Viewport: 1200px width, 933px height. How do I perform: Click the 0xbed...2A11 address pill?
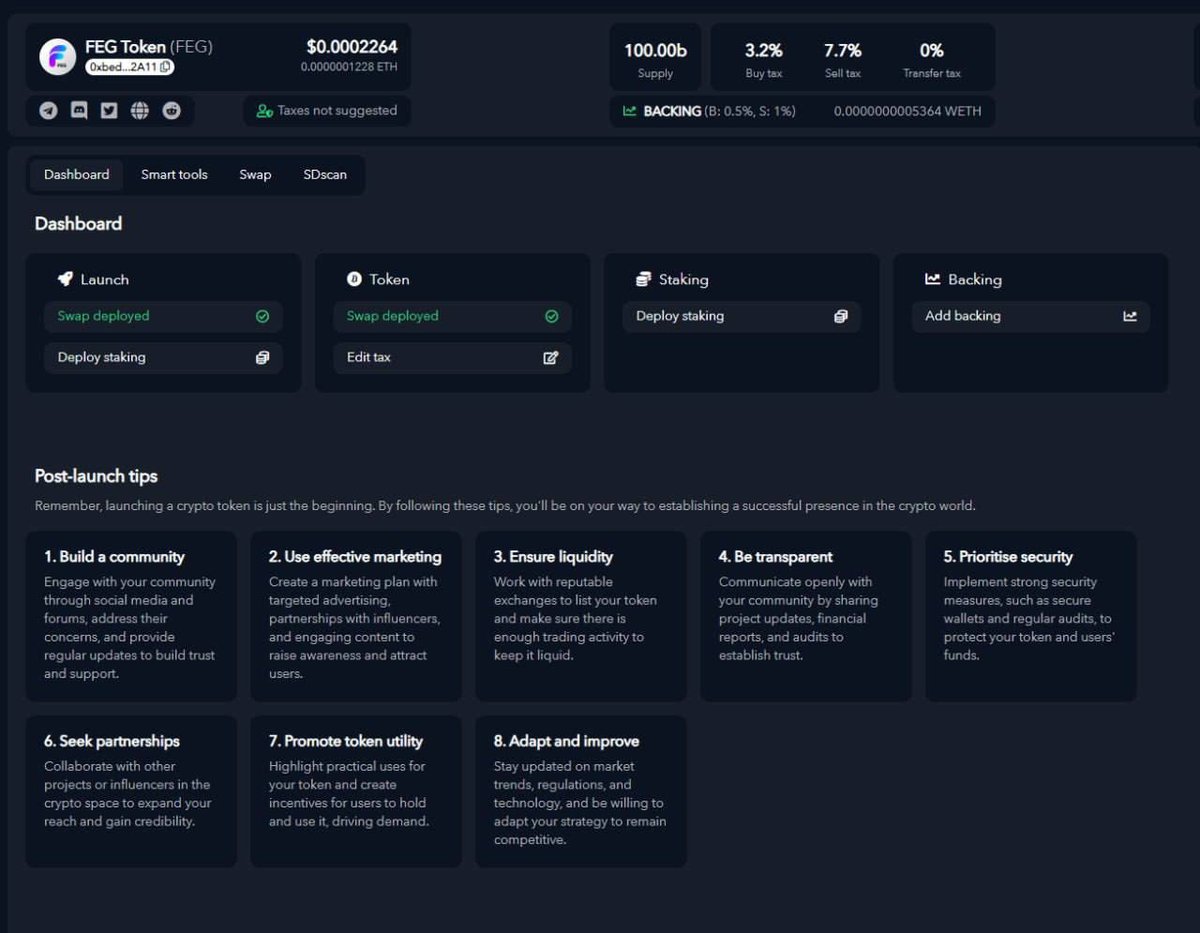130,67
